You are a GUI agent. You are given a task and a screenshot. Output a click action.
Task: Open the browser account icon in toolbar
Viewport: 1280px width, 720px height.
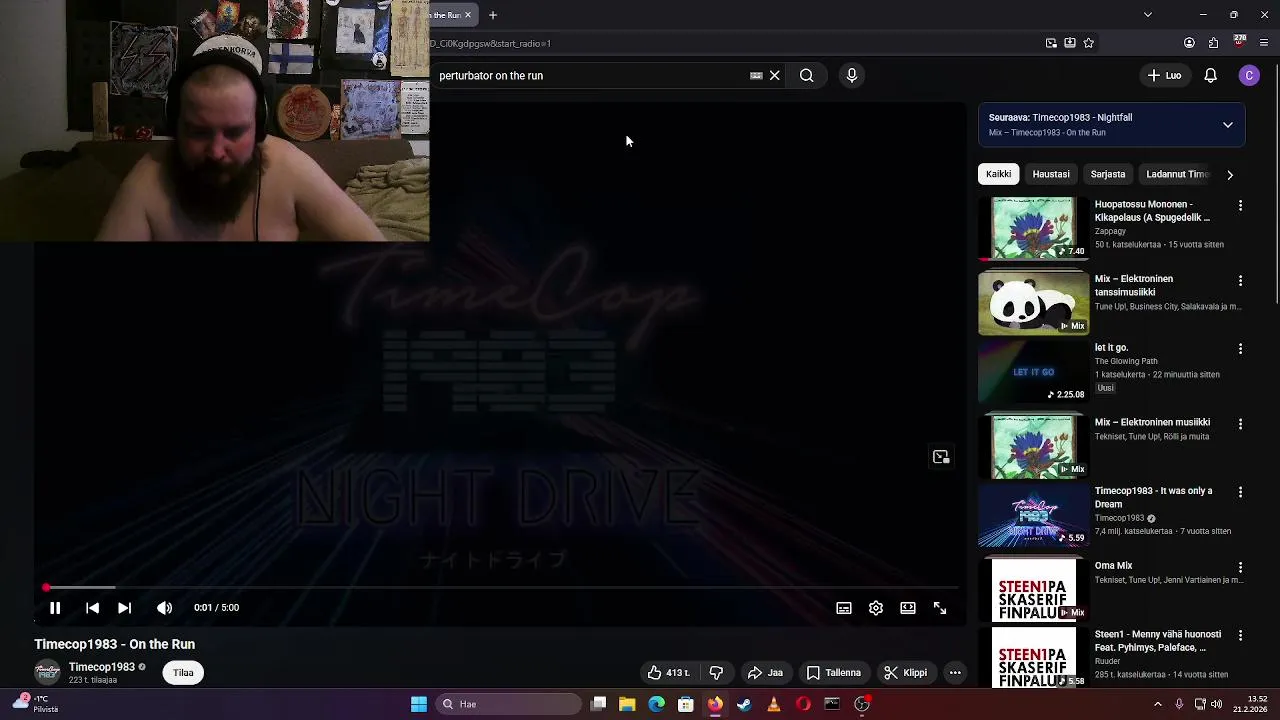1189,43
